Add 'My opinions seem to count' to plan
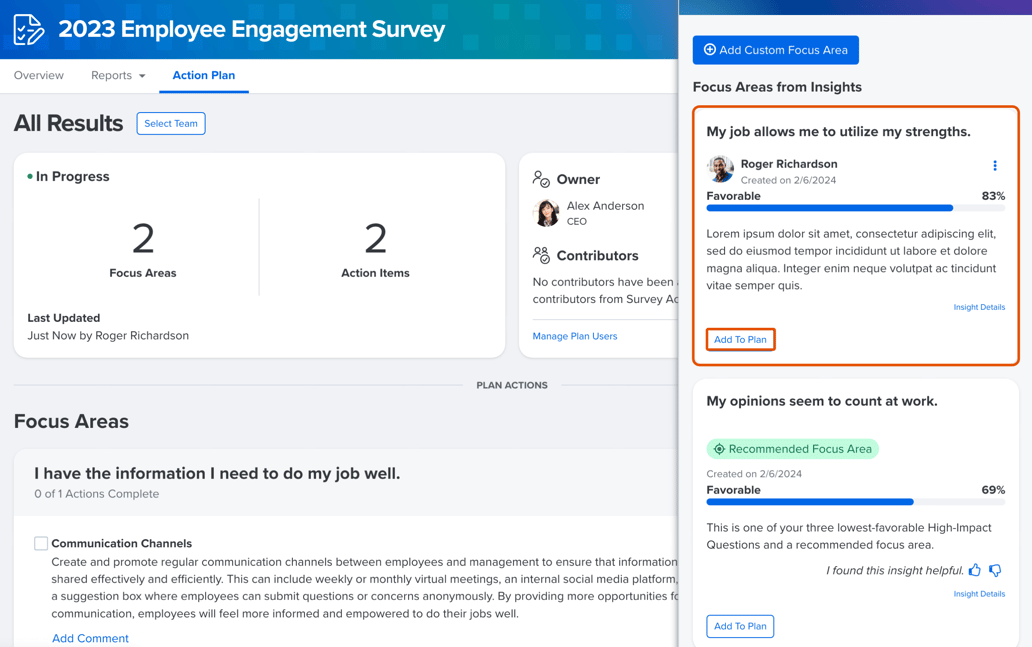The height and width of the screenshot is (647, 1032). (x=740, y=626)
